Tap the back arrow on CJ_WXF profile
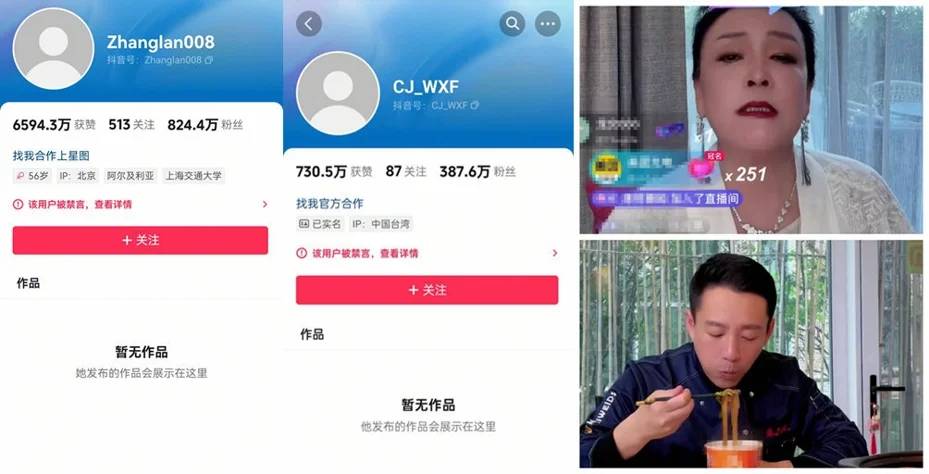The image size is (929, 474). 309,24
